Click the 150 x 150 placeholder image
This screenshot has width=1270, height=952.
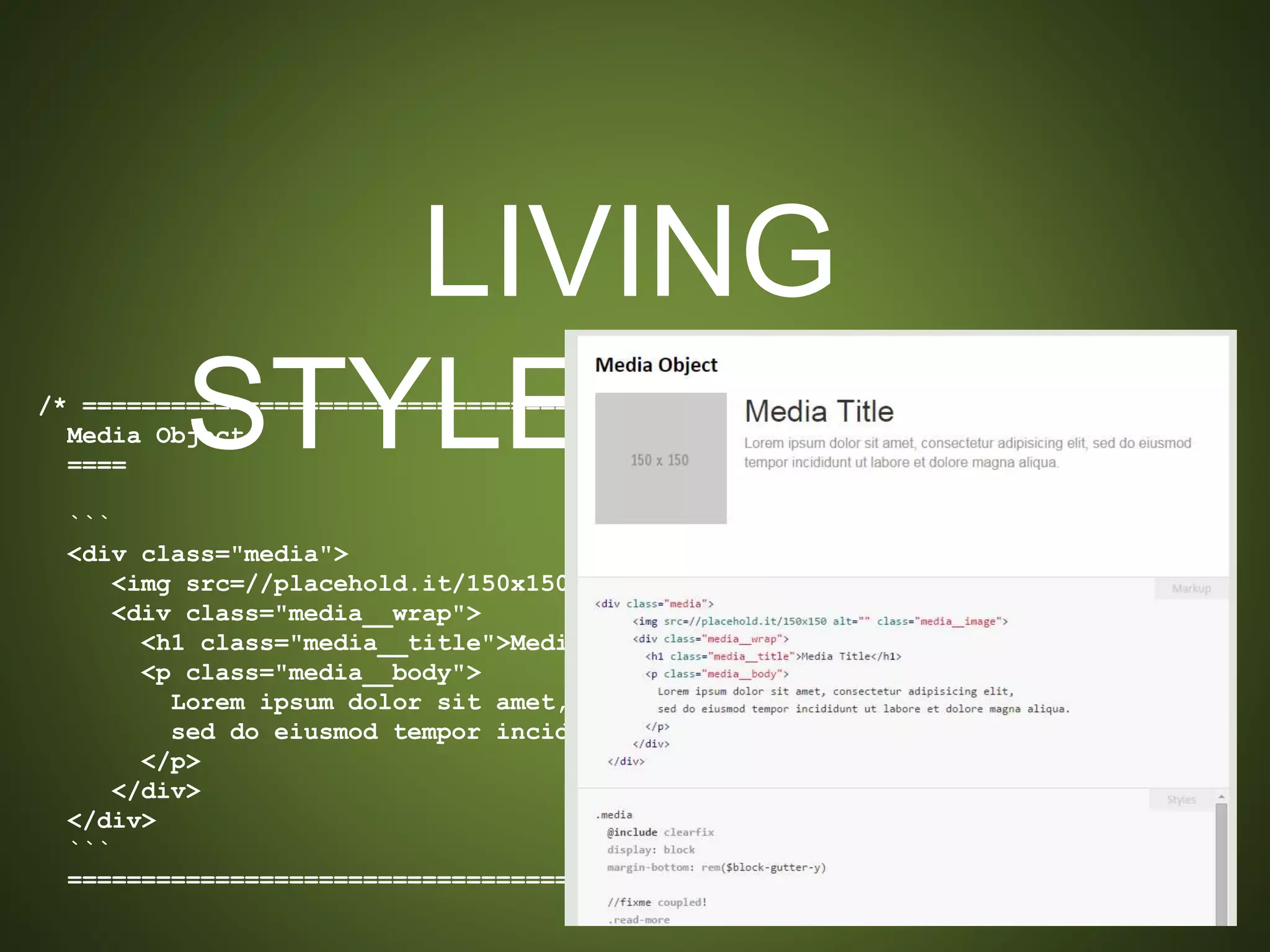click(660, 458)
